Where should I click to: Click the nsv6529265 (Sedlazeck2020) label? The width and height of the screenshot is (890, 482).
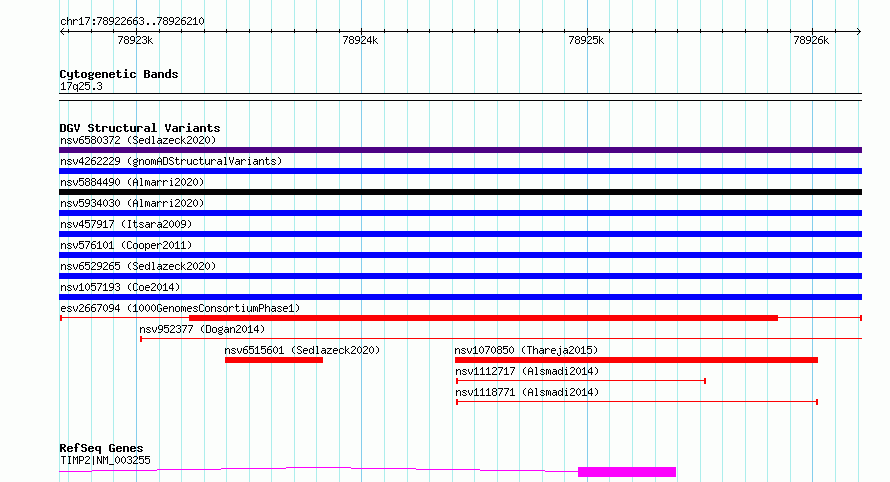(x=138, y=266)
